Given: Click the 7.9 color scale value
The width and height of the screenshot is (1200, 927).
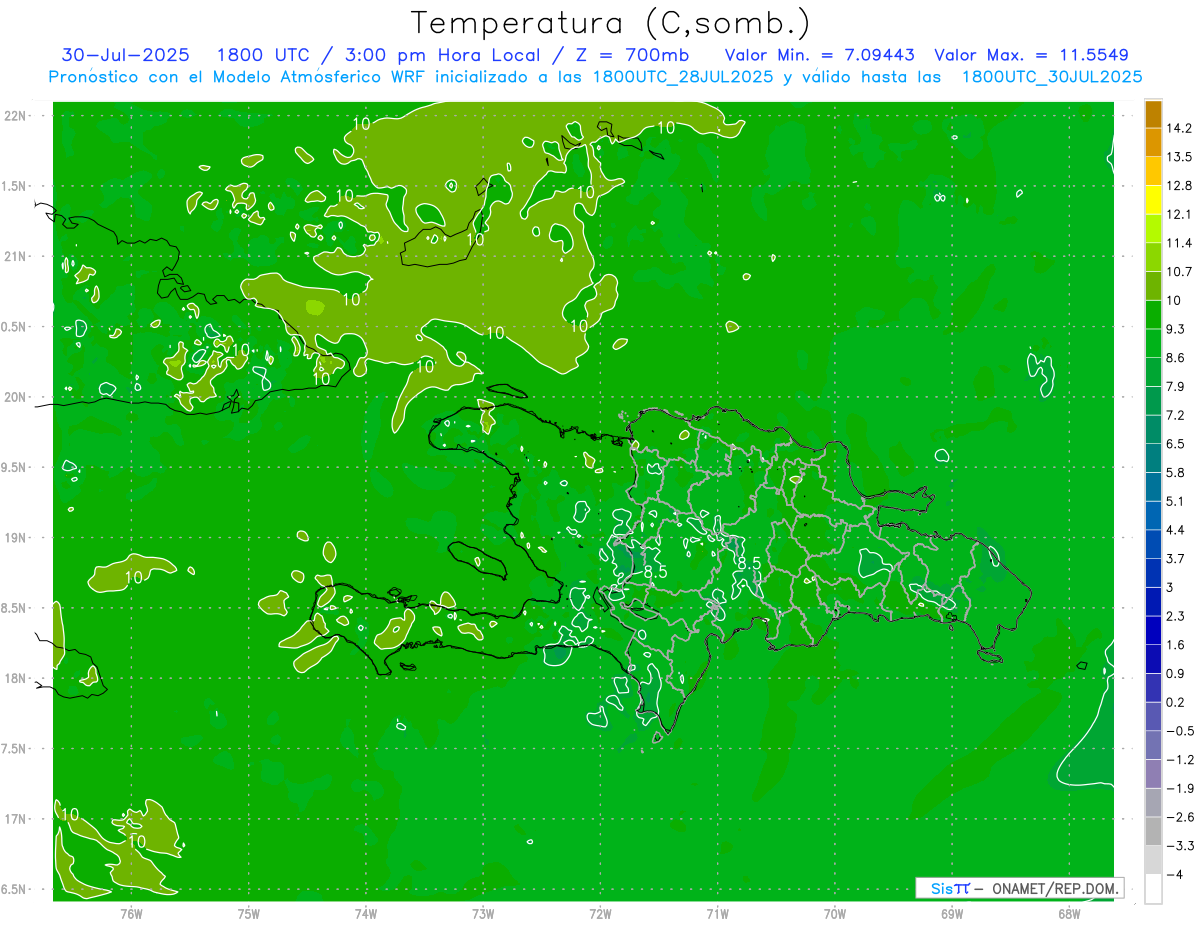Looking at the screenshot, I should pos(1176,387).
